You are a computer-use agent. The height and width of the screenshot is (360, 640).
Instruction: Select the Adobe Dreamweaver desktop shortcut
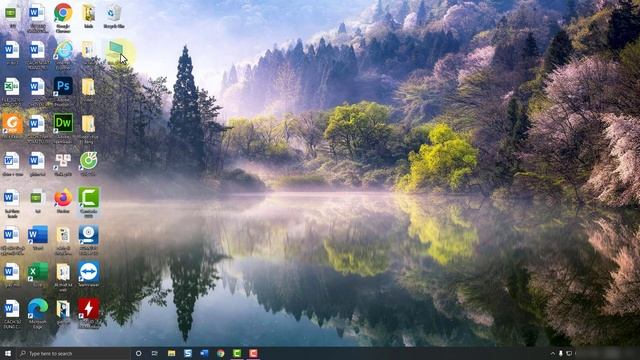point(63,123)
